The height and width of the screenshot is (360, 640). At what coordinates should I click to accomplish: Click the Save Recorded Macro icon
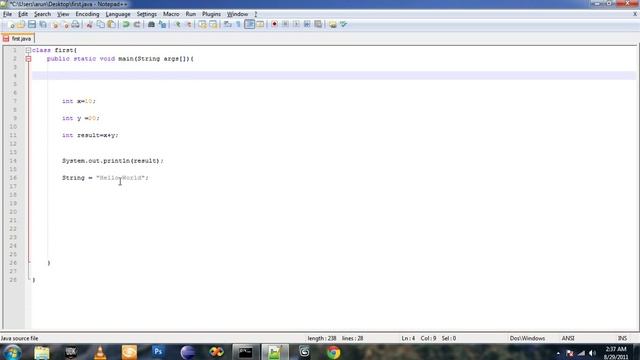click(x=318, y=24)
